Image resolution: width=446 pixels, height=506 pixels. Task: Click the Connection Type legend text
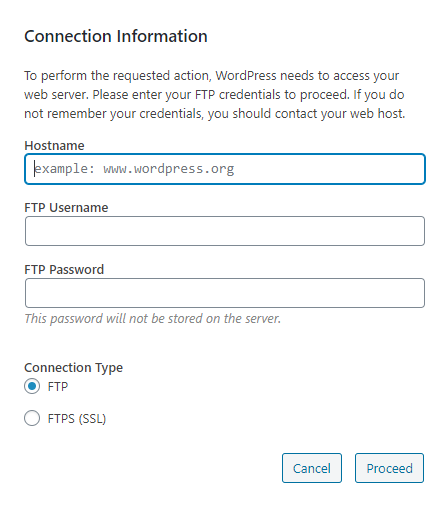point(74,368)
